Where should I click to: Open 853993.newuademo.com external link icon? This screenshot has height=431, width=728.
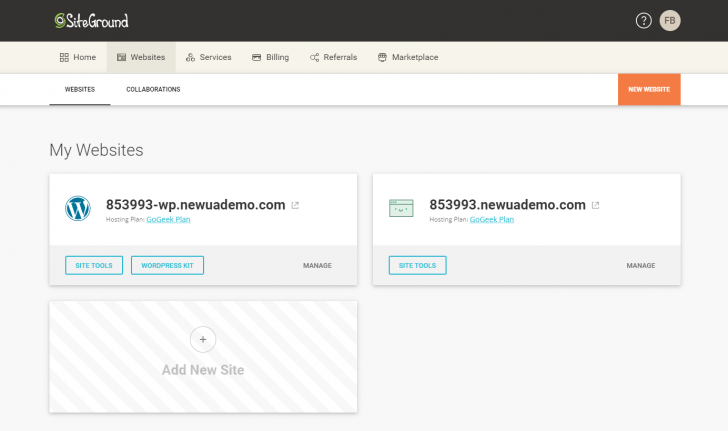tap(595, 205)
